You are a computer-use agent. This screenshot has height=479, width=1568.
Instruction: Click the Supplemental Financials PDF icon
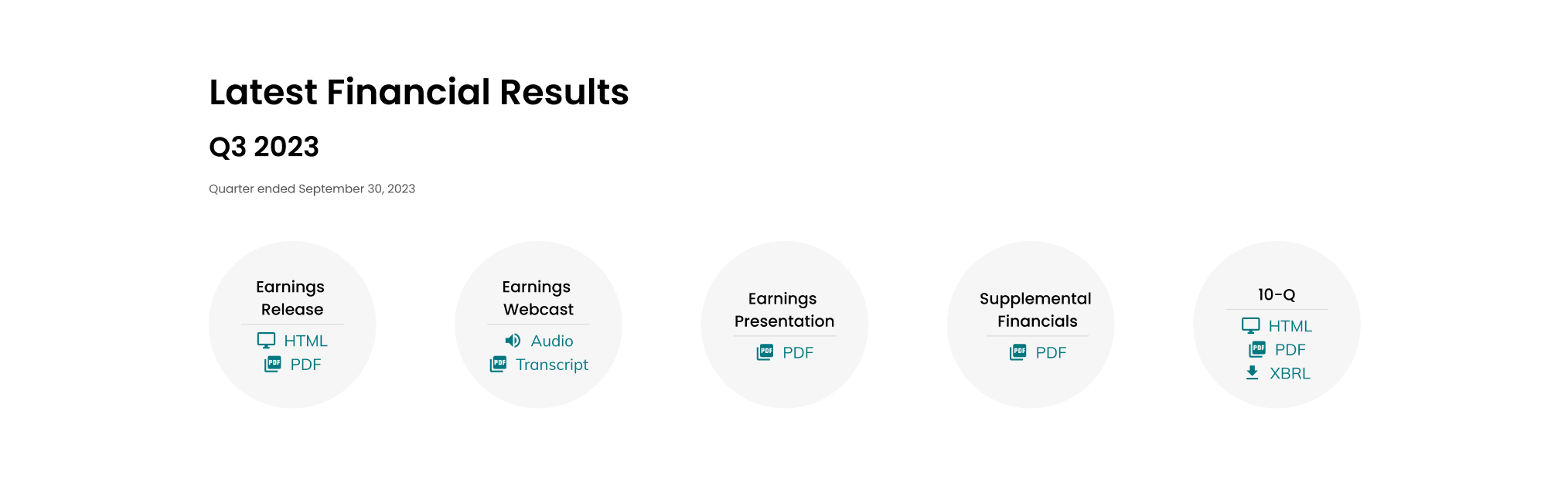1018,352
